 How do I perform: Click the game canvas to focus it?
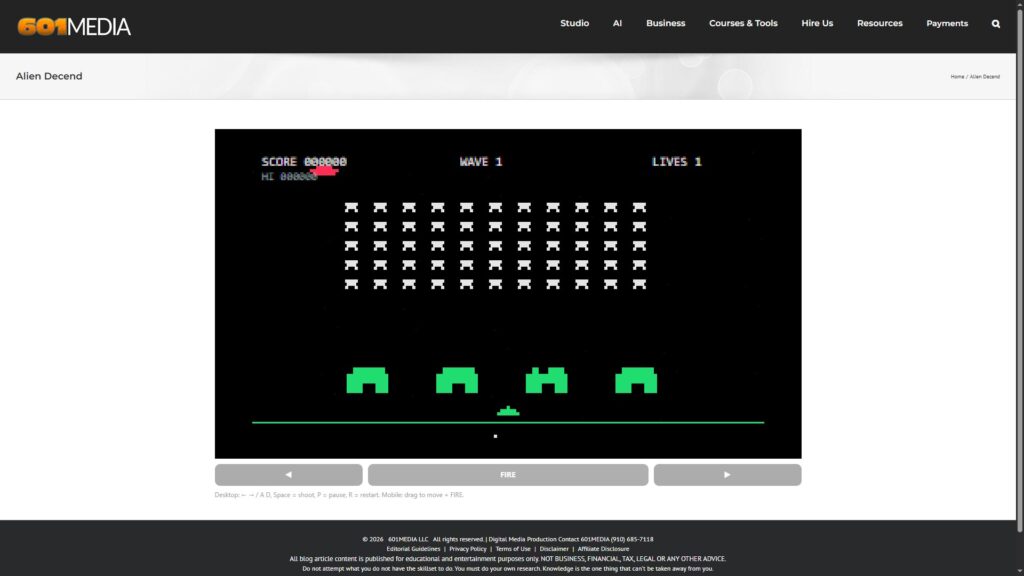[x=508, y=290]
